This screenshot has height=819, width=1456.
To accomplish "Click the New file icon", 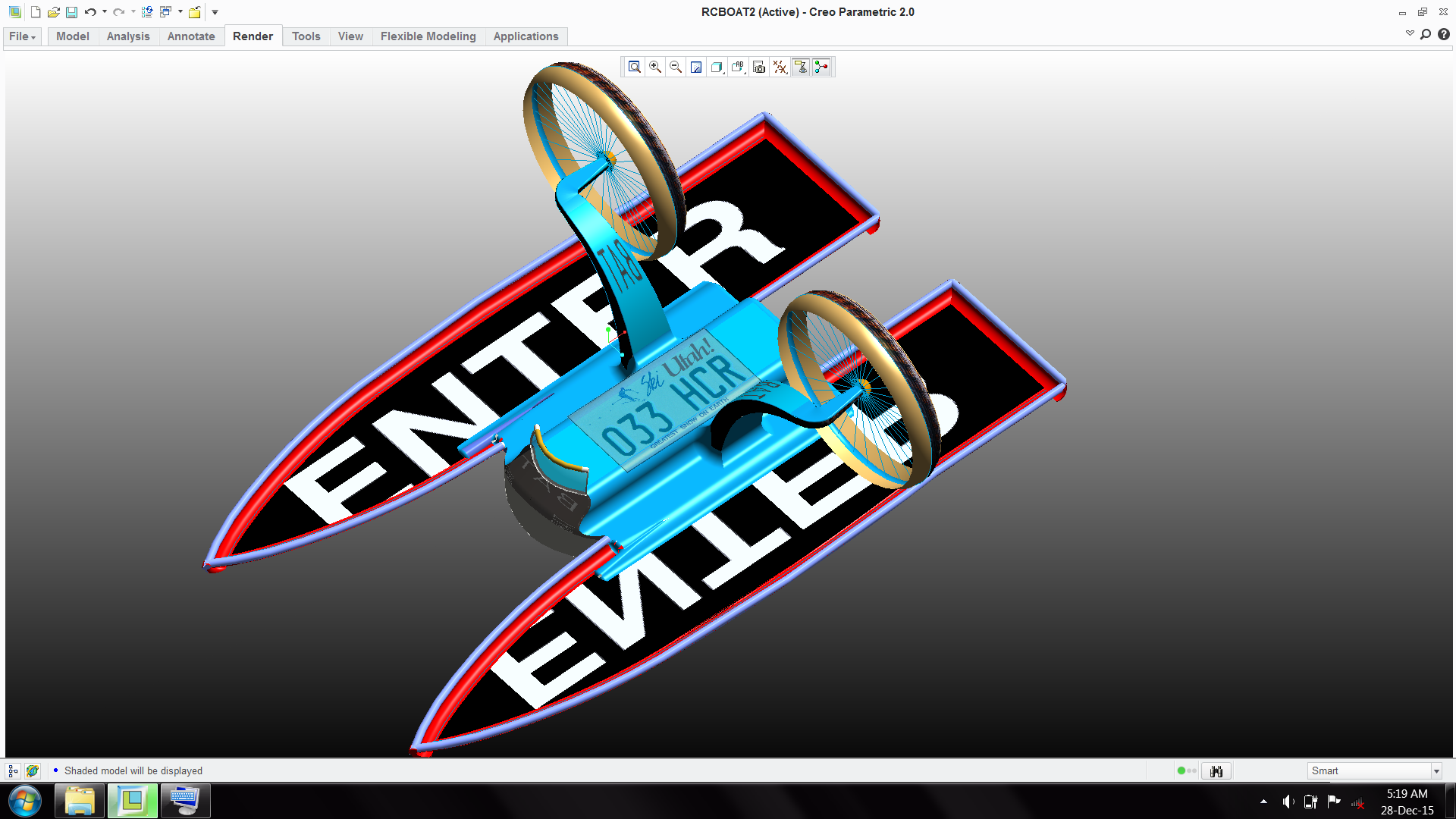I will pyautogui.click(x=36, y=12).
